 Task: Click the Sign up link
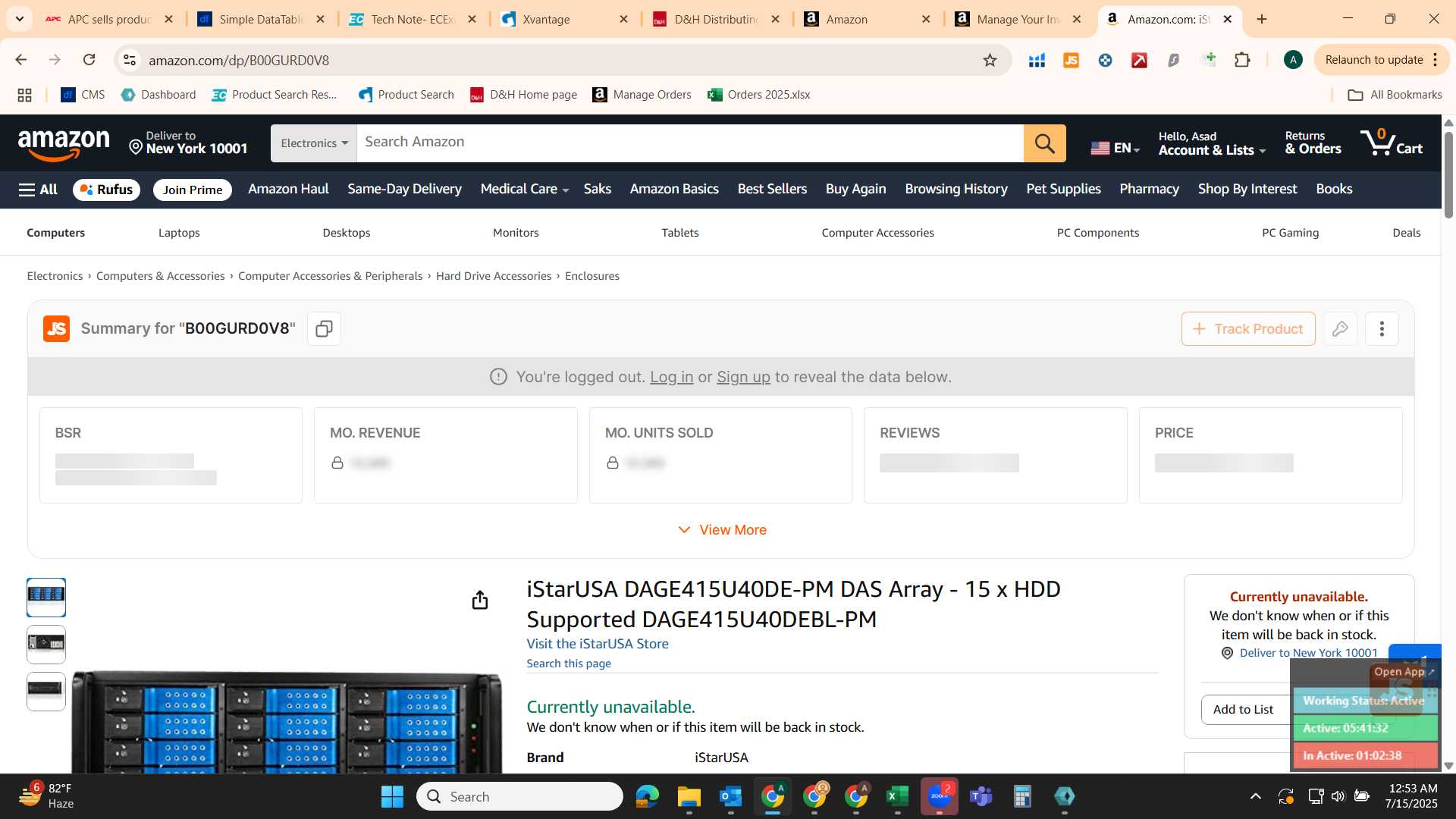point(743,377)
